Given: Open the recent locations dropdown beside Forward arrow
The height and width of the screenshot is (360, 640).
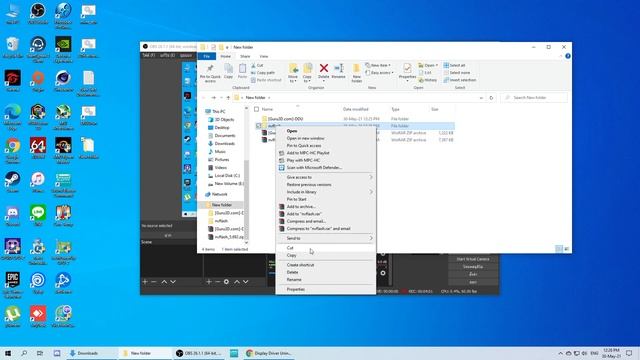Looking at the screenshot, I should pos(221,98).
